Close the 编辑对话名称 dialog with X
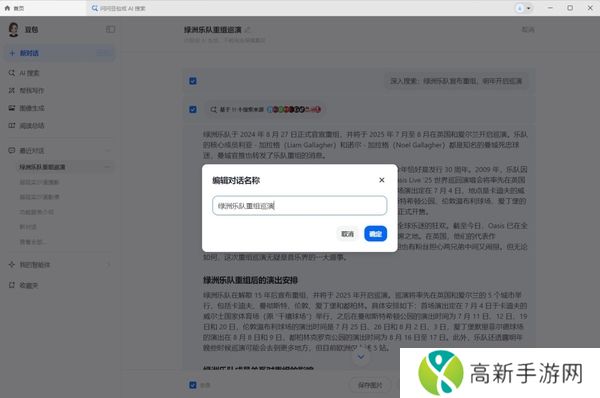The width and height of the screenshot is (600, 398). click(x=382, y=180)
